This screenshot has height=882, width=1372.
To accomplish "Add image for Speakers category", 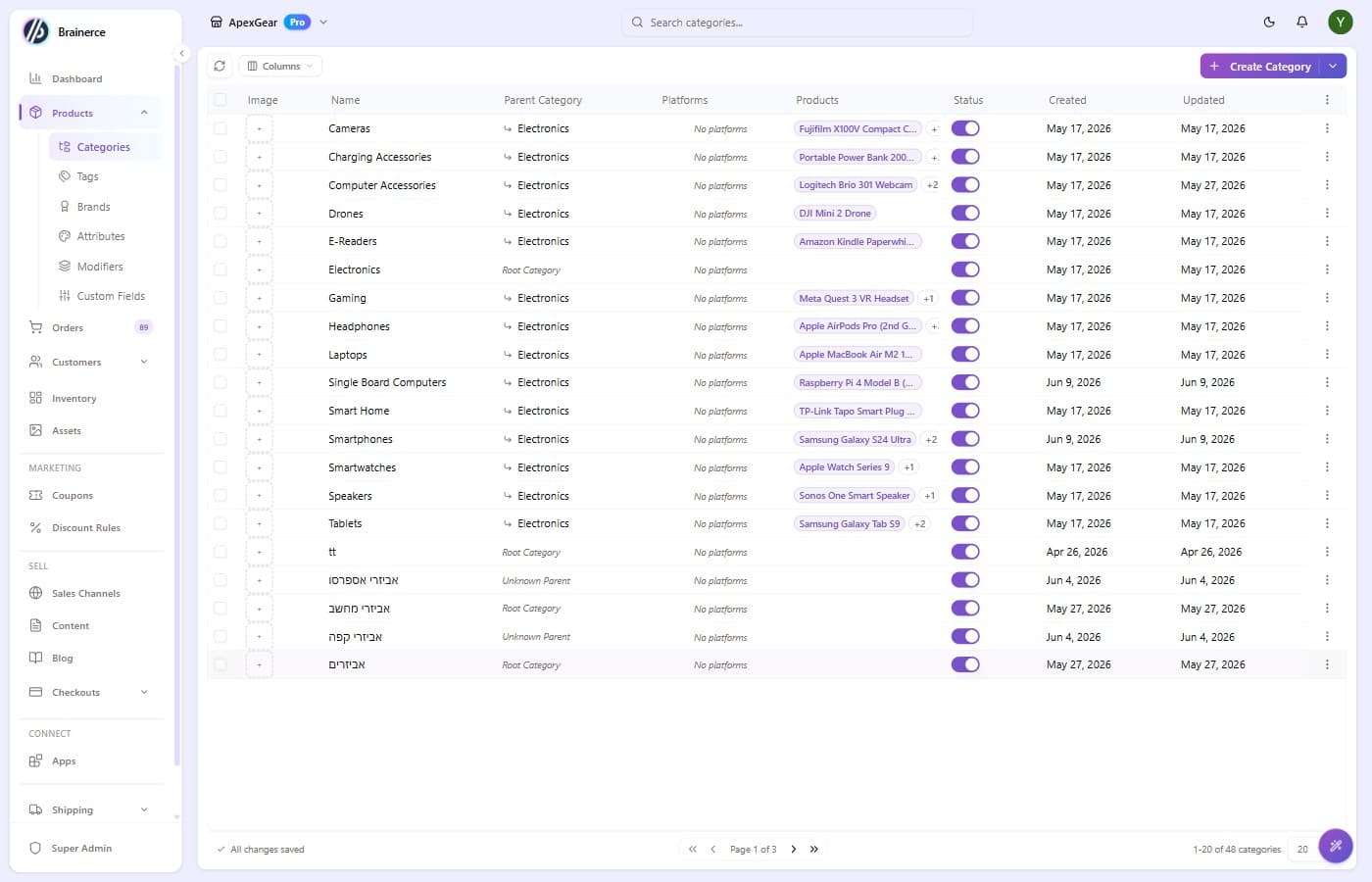I will (x=260, y=496).
